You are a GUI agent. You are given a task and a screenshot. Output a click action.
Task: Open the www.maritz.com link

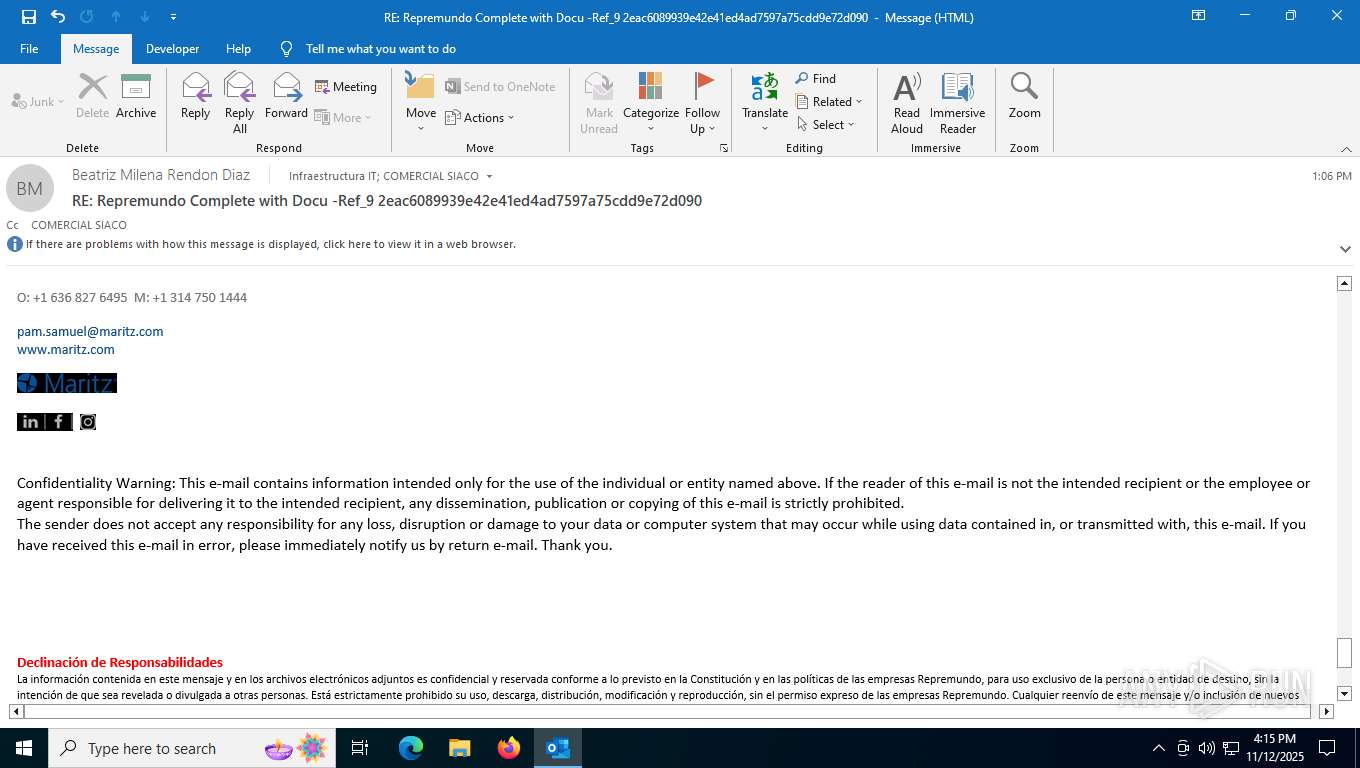(66, 349)
